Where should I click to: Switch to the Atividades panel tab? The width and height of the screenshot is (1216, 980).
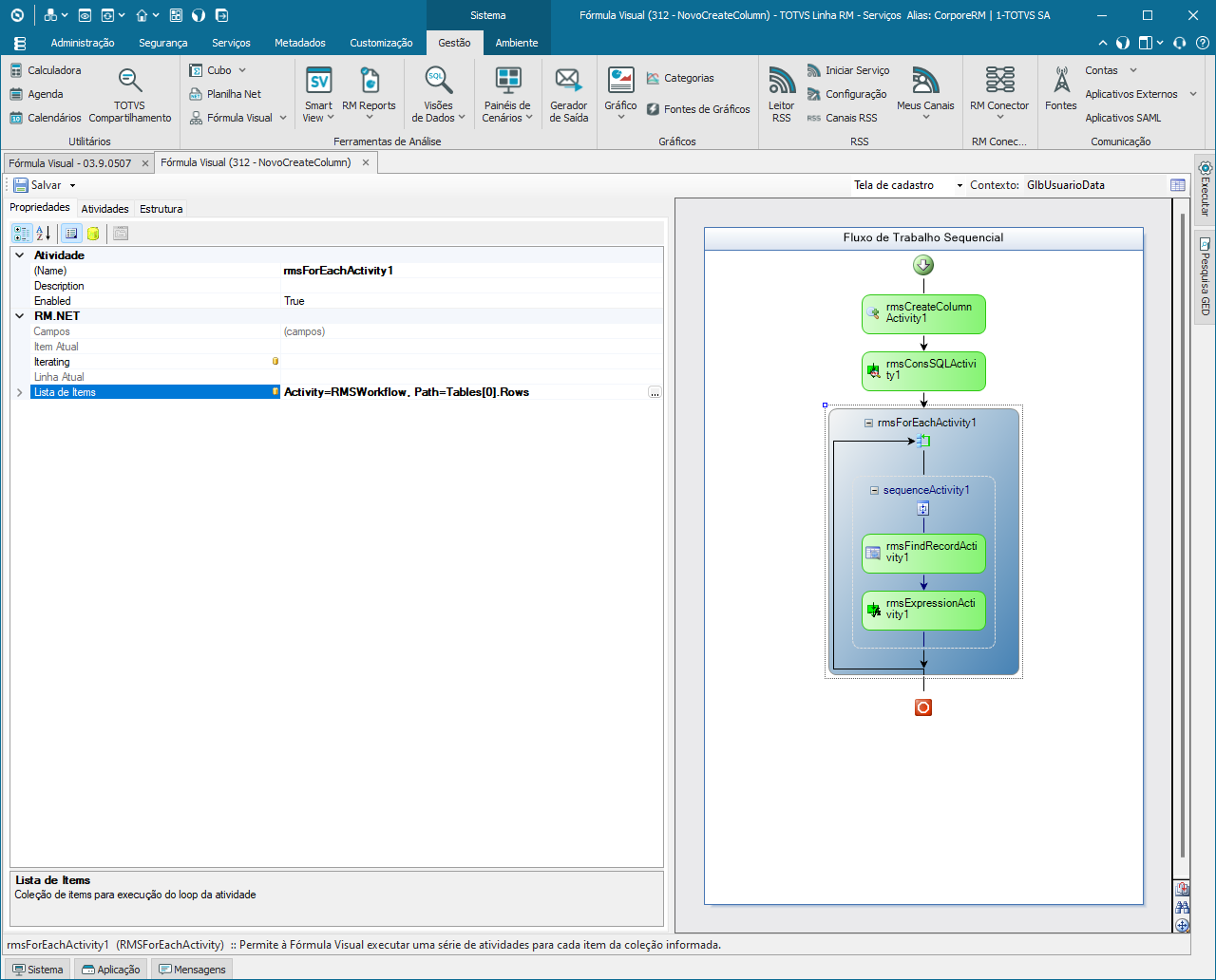point(104,209)
